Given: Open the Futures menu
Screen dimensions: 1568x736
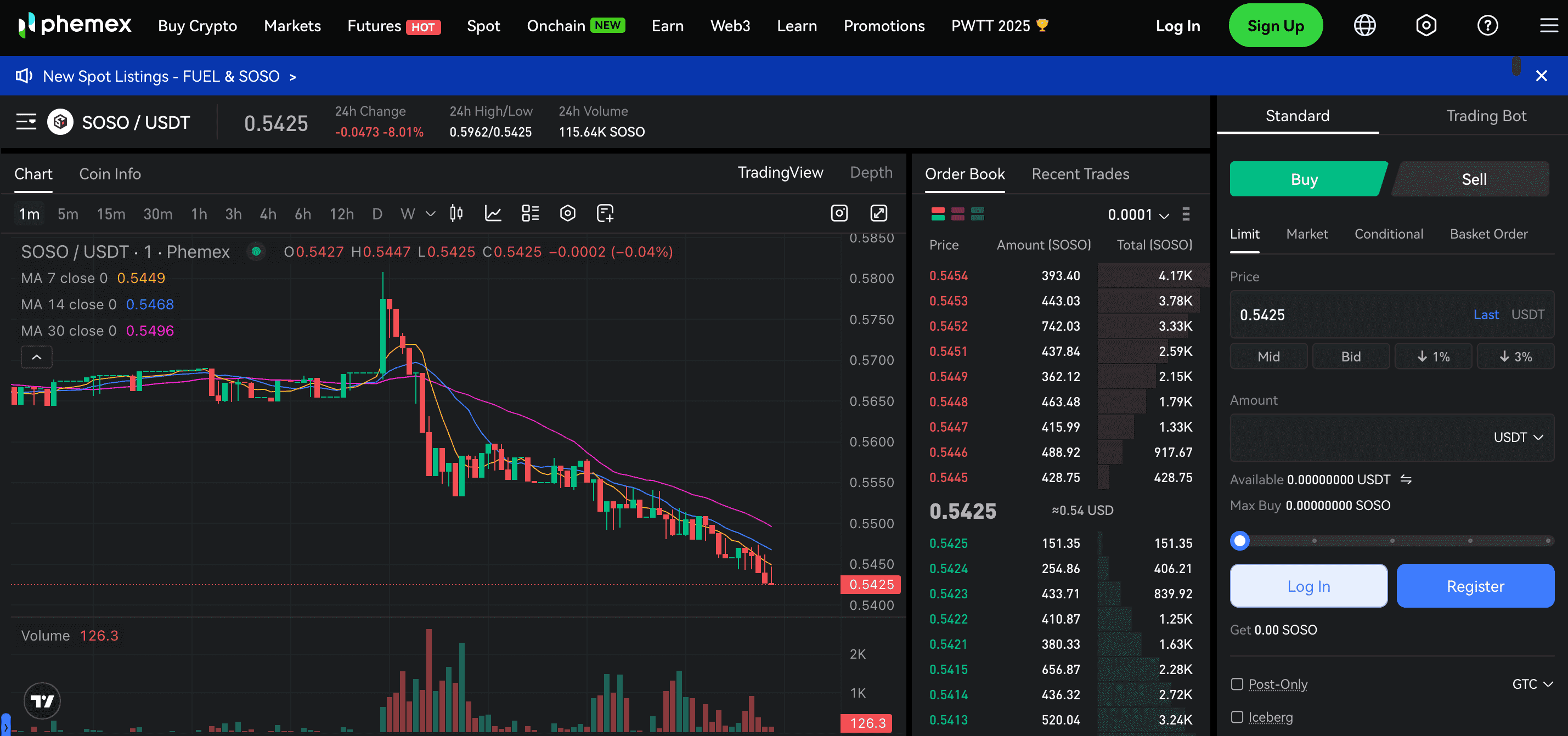Looking at the screenshot, I should [x=393, y=26].
